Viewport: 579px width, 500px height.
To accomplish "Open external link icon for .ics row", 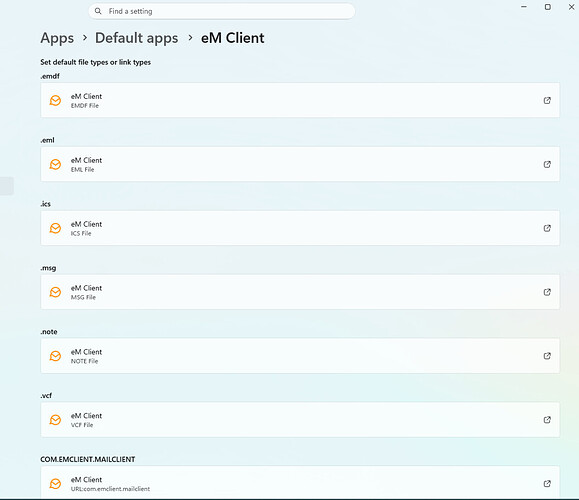I will [547, 228].
